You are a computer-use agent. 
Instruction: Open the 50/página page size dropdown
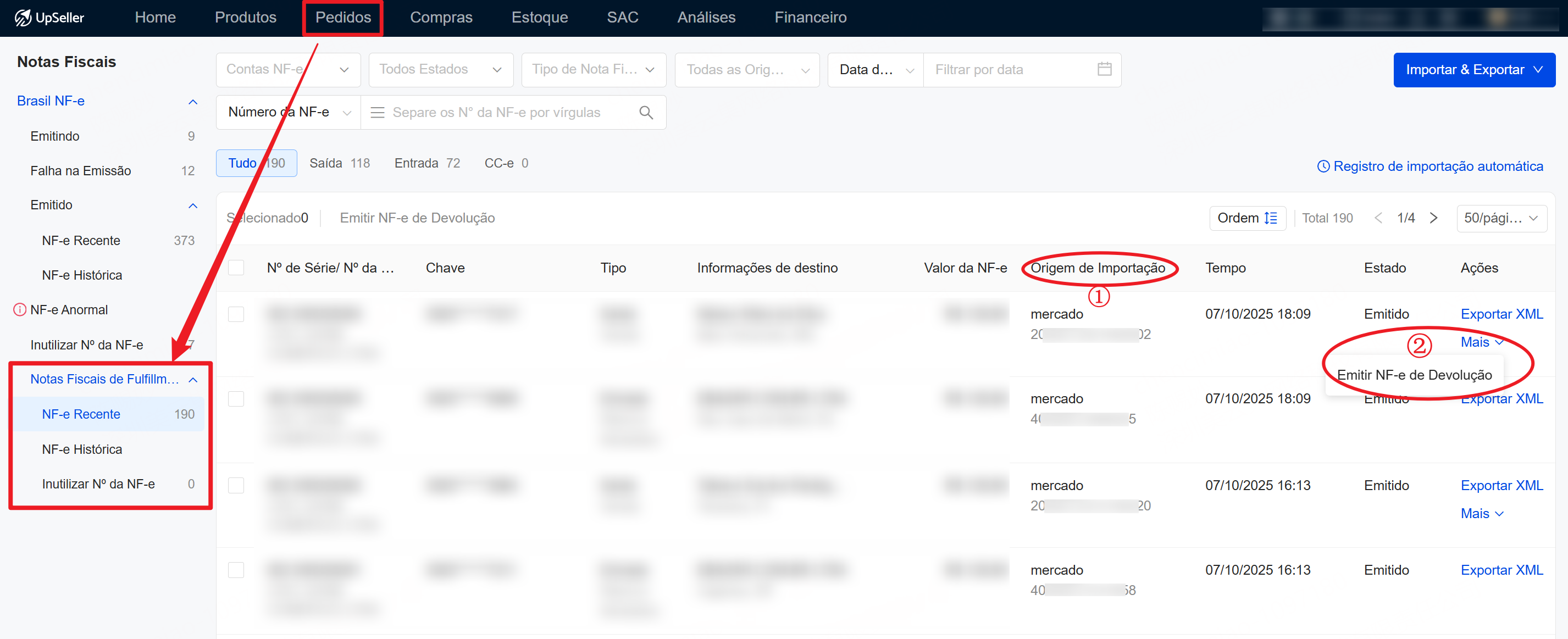click(x=1500, y=218)
